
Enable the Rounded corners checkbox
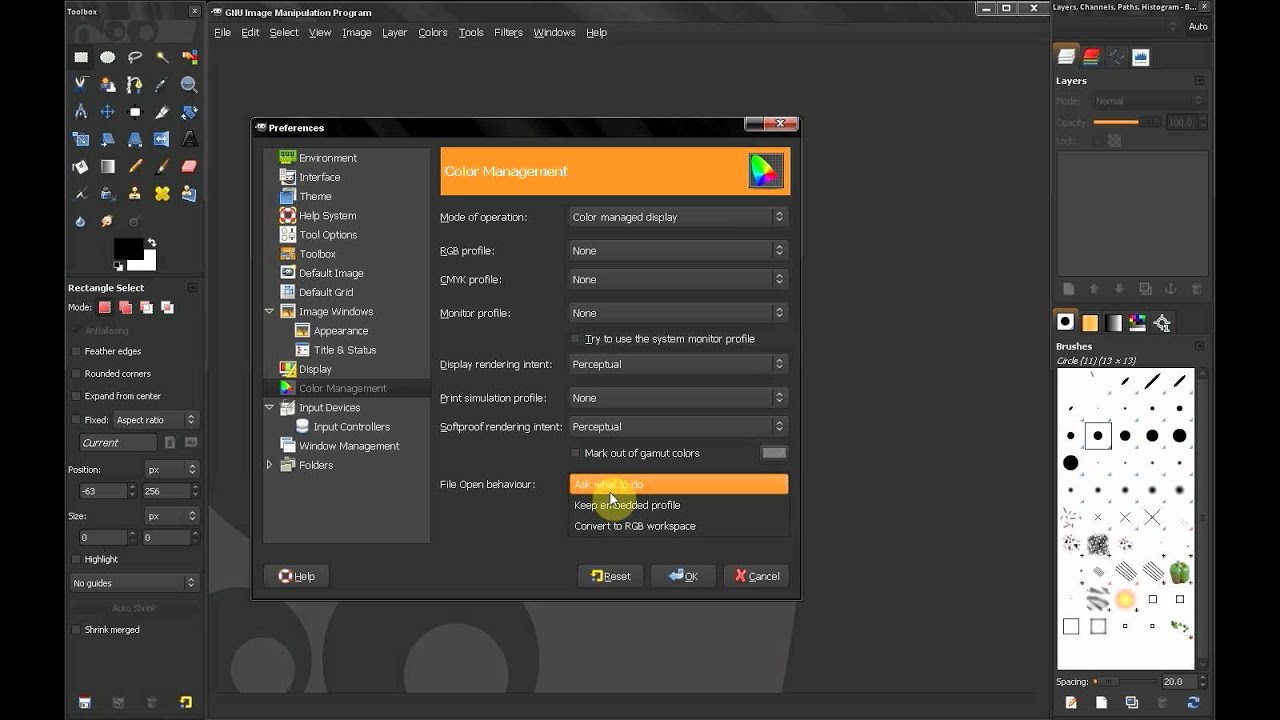76,373
